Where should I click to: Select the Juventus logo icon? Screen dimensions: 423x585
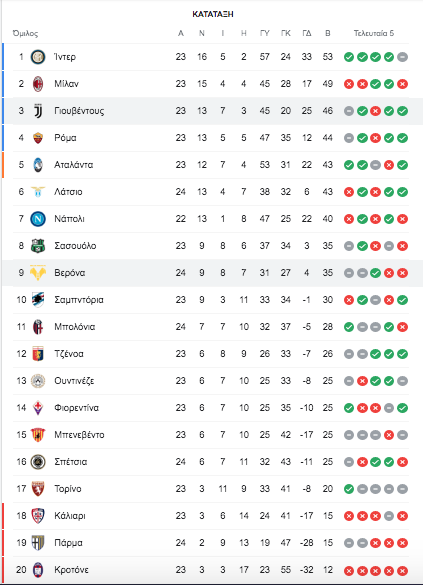coord(38,111)
